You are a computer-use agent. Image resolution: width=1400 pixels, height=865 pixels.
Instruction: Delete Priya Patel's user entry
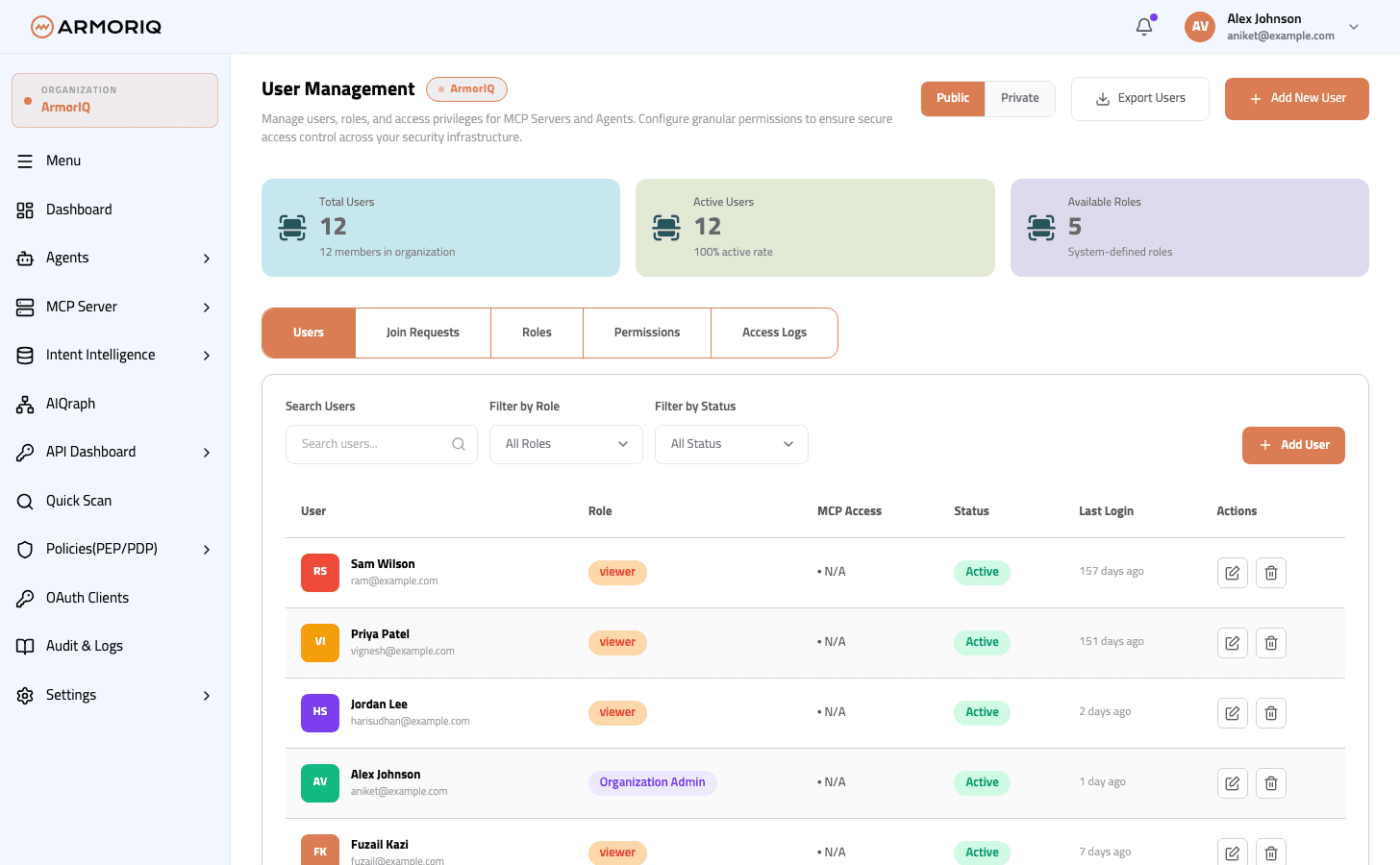(1271, 643)
